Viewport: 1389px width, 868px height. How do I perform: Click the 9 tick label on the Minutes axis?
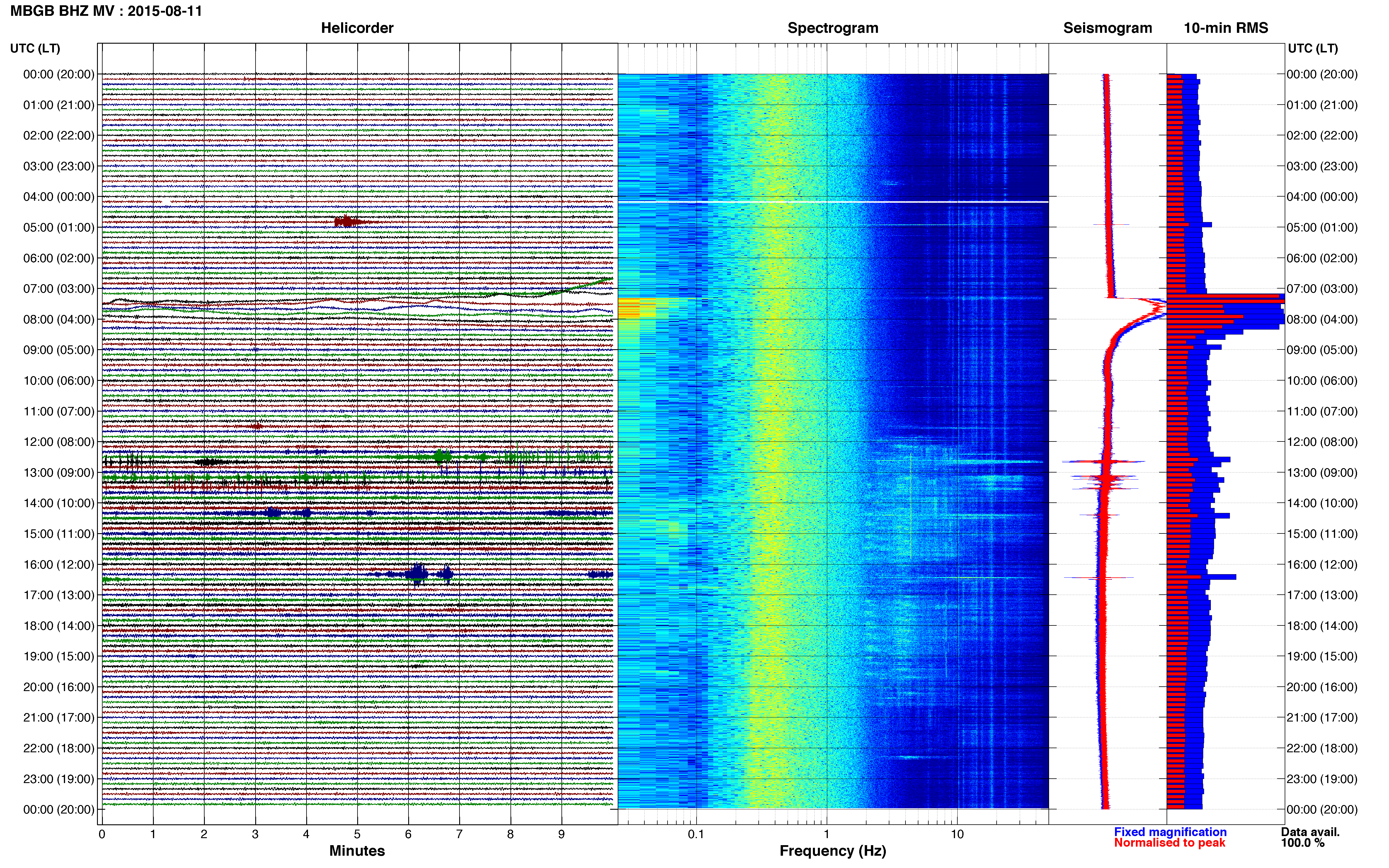[561, 834]
